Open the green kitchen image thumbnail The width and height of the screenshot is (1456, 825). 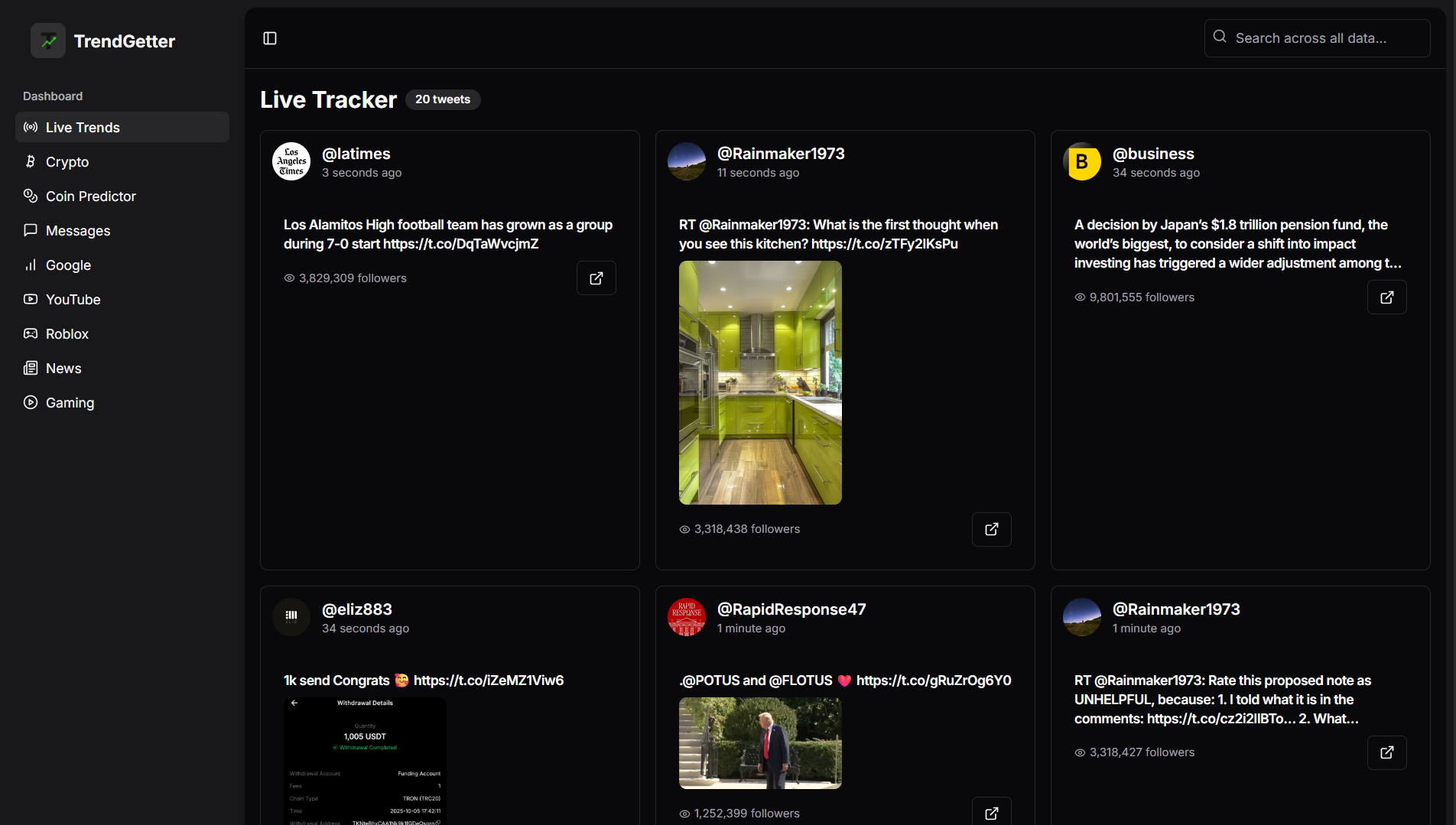click(x=760, y=382)
